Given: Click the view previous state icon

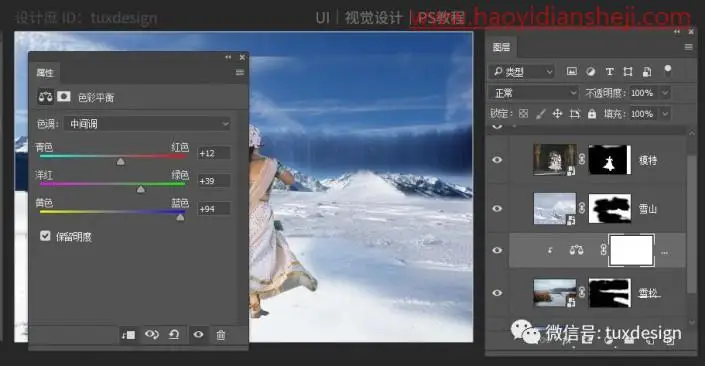Looking at the screenshot, I should pos(152,335).
